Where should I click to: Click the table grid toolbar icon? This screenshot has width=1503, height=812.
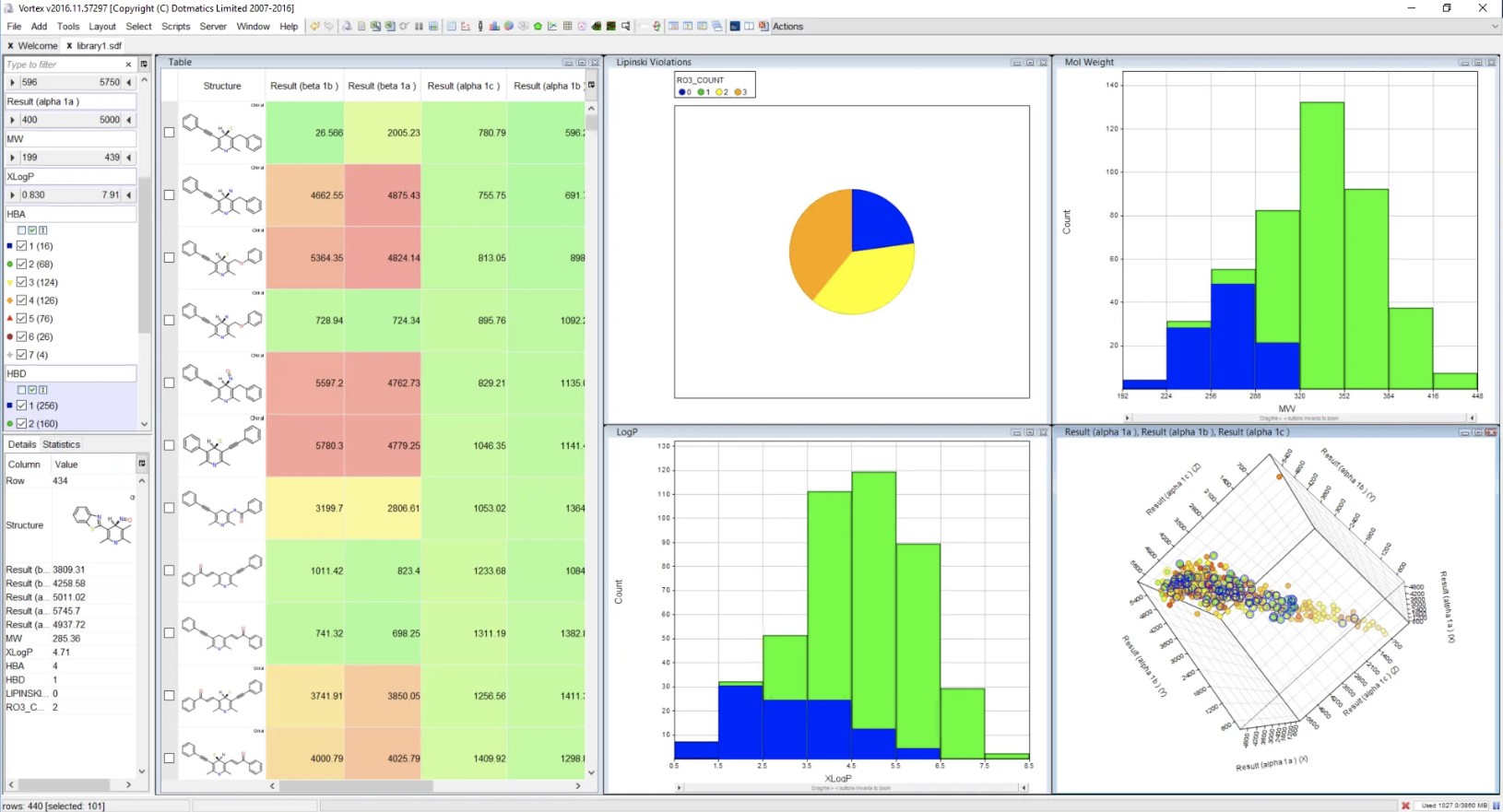coord(567,27)
